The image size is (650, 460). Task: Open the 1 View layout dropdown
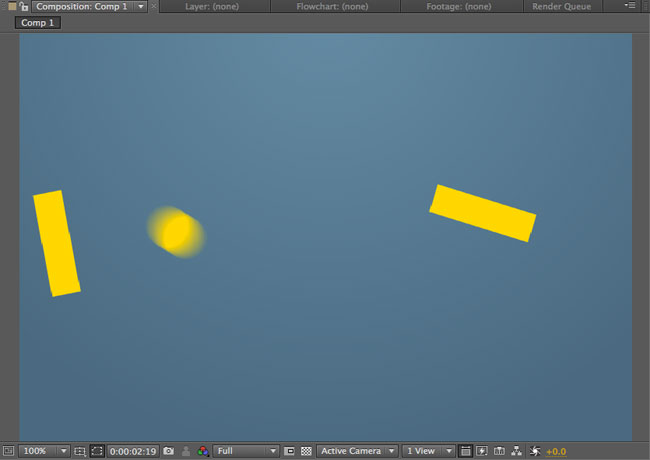point(429,451)
